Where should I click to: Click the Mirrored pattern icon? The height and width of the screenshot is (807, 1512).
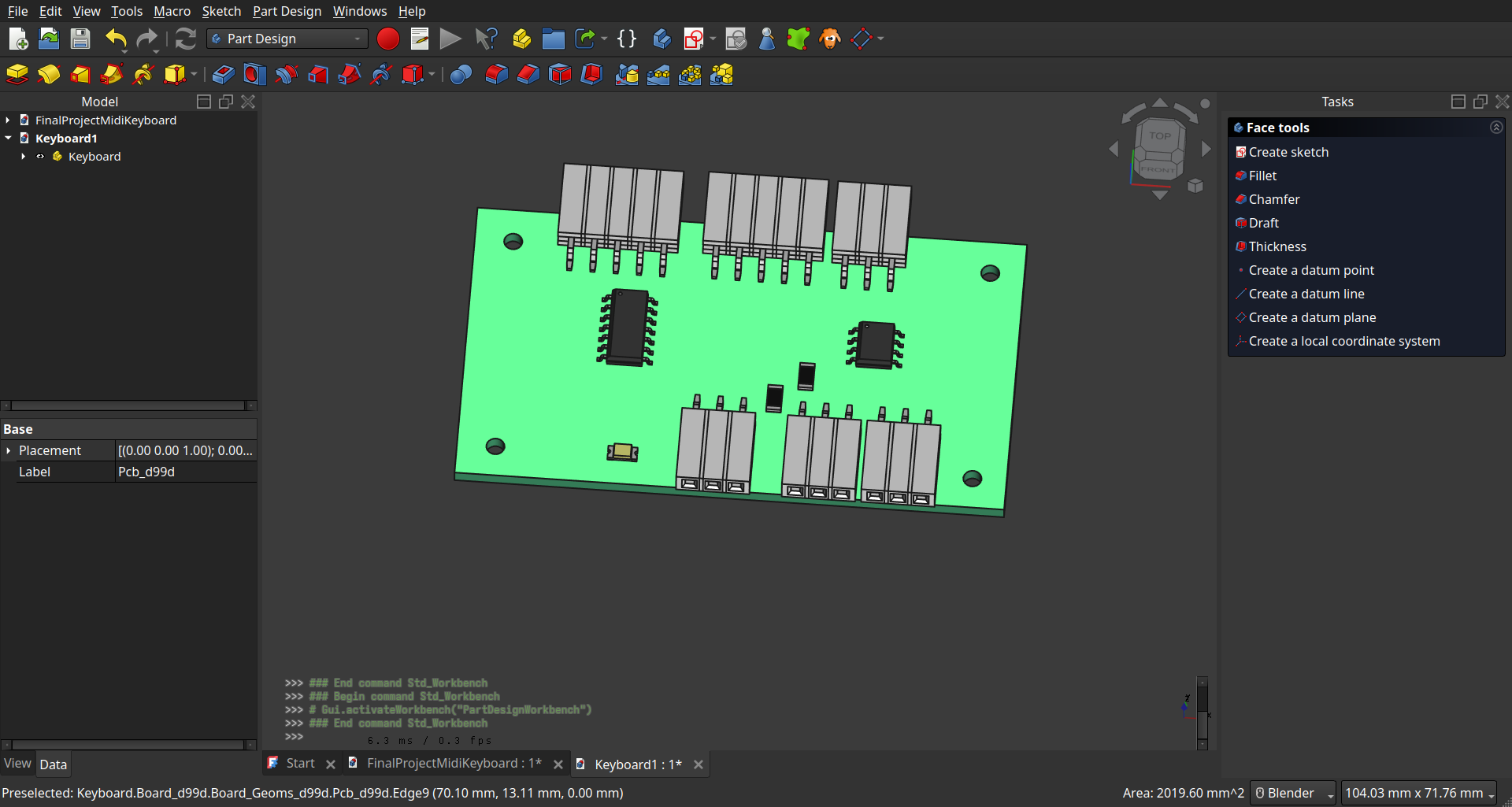[x=627, y=75]
